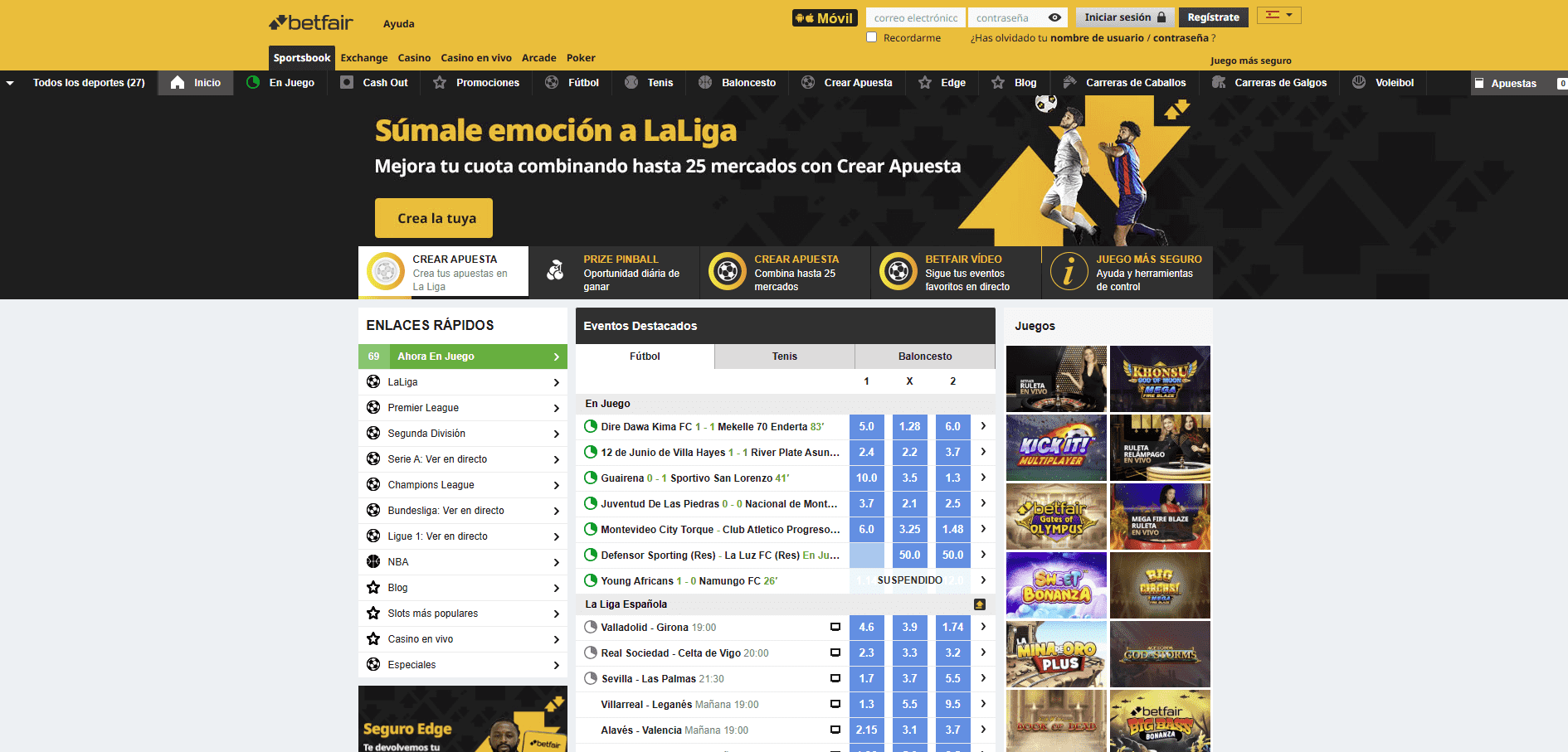Switch to the Casino tab
This screenshot has width=1568, height=752.
tap(414, 58)
